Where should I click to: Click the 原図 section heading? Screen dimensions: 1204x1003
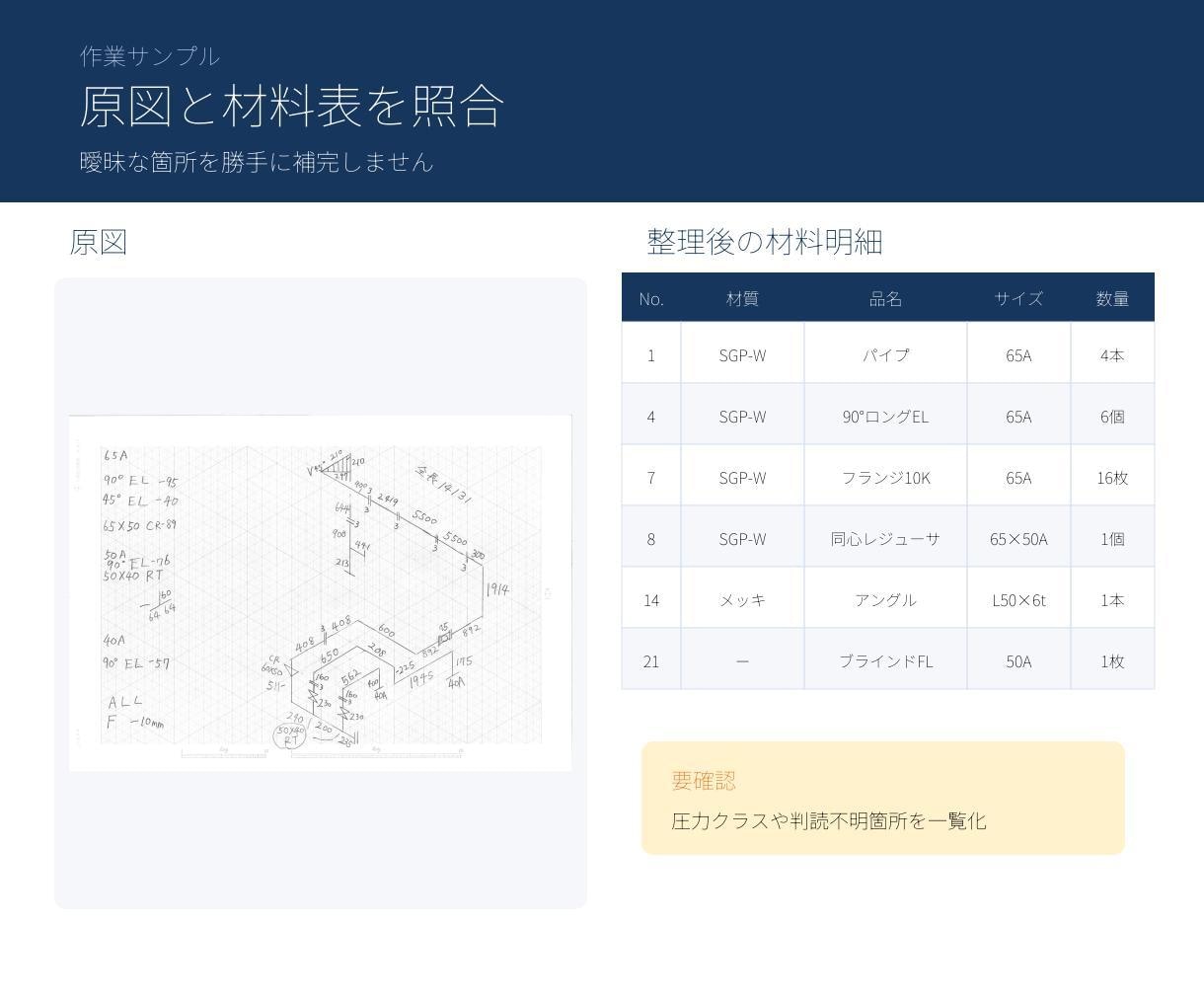[99, 242]
